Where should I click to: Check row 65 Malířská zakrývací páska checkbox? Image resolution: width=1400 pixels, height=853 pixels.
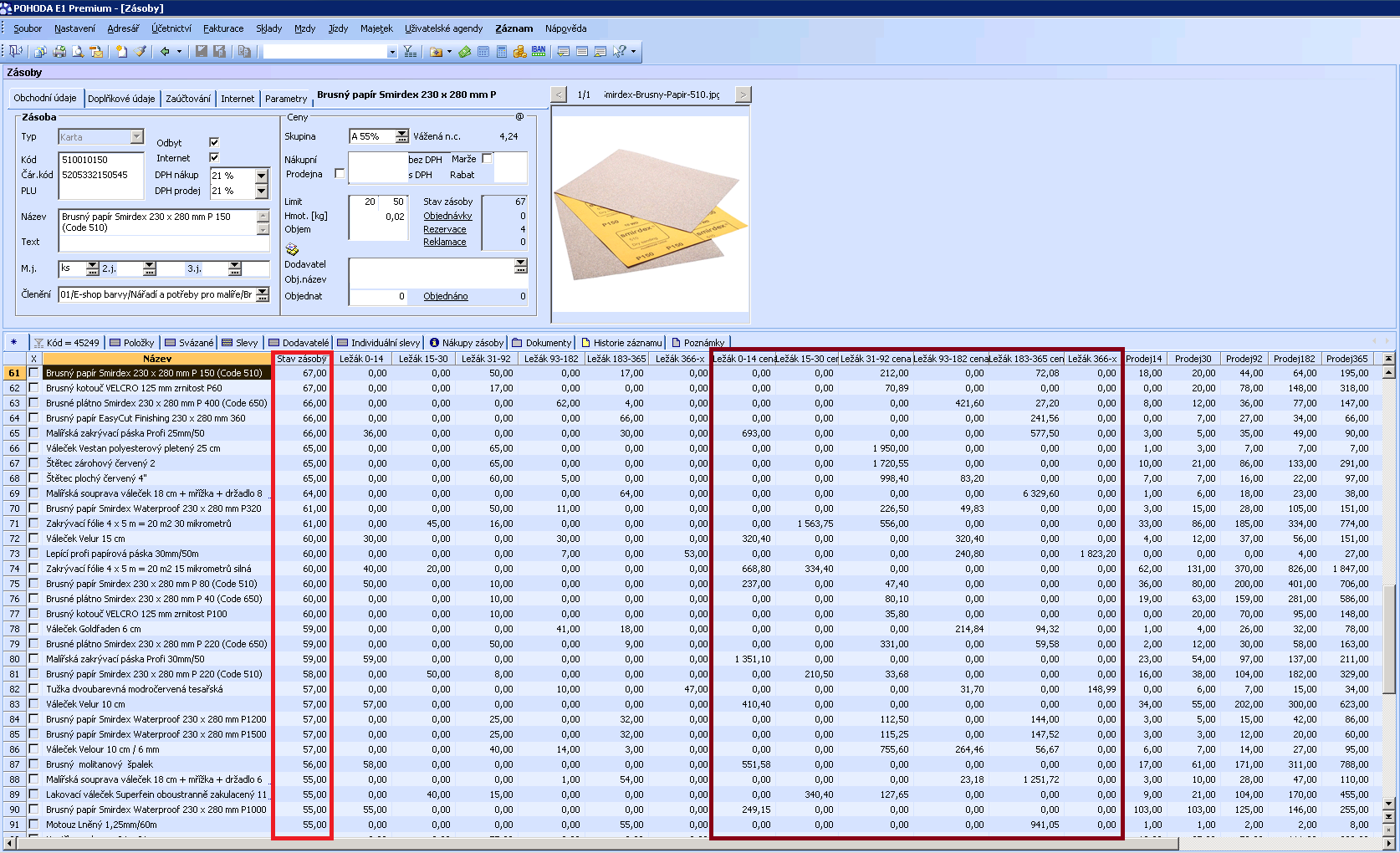[33, 433]
